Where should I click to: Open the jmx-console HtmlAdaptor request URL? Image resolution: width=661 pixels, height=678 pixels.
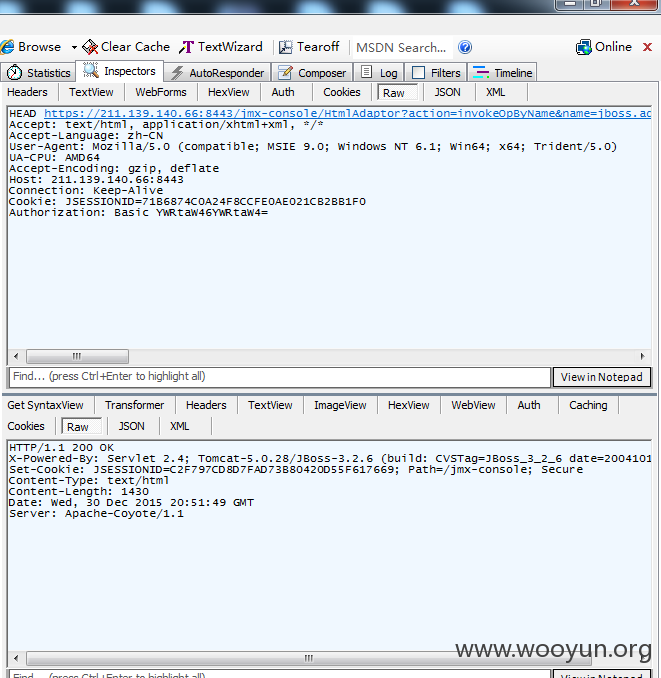[347, 113]
